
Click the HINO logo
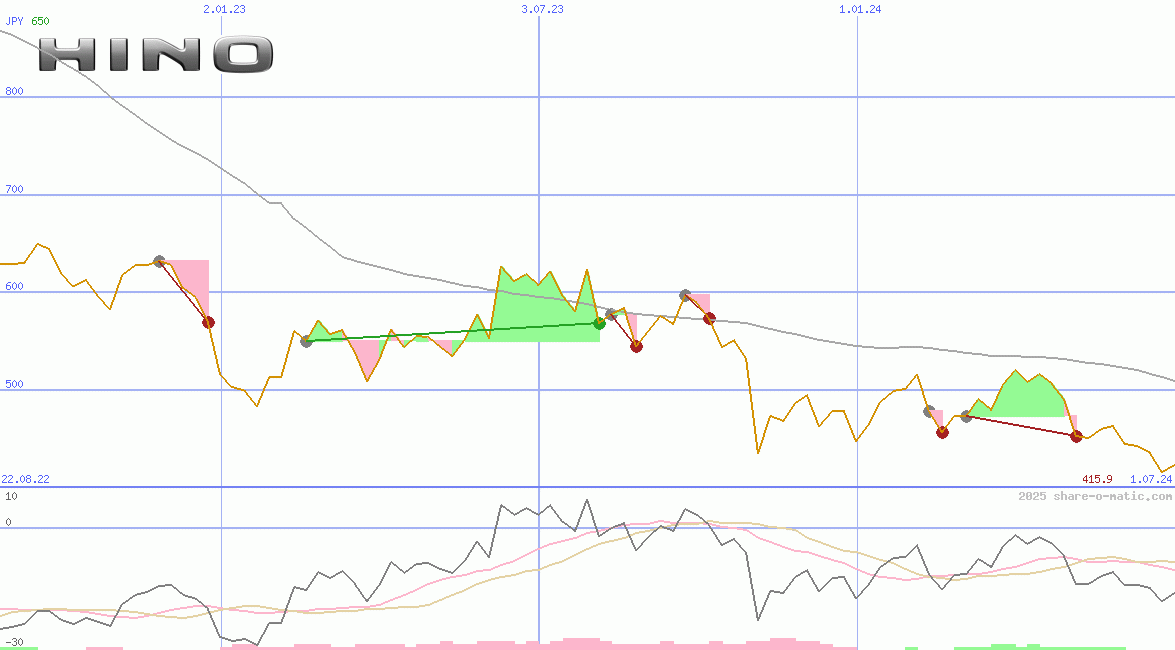point(156,55)
